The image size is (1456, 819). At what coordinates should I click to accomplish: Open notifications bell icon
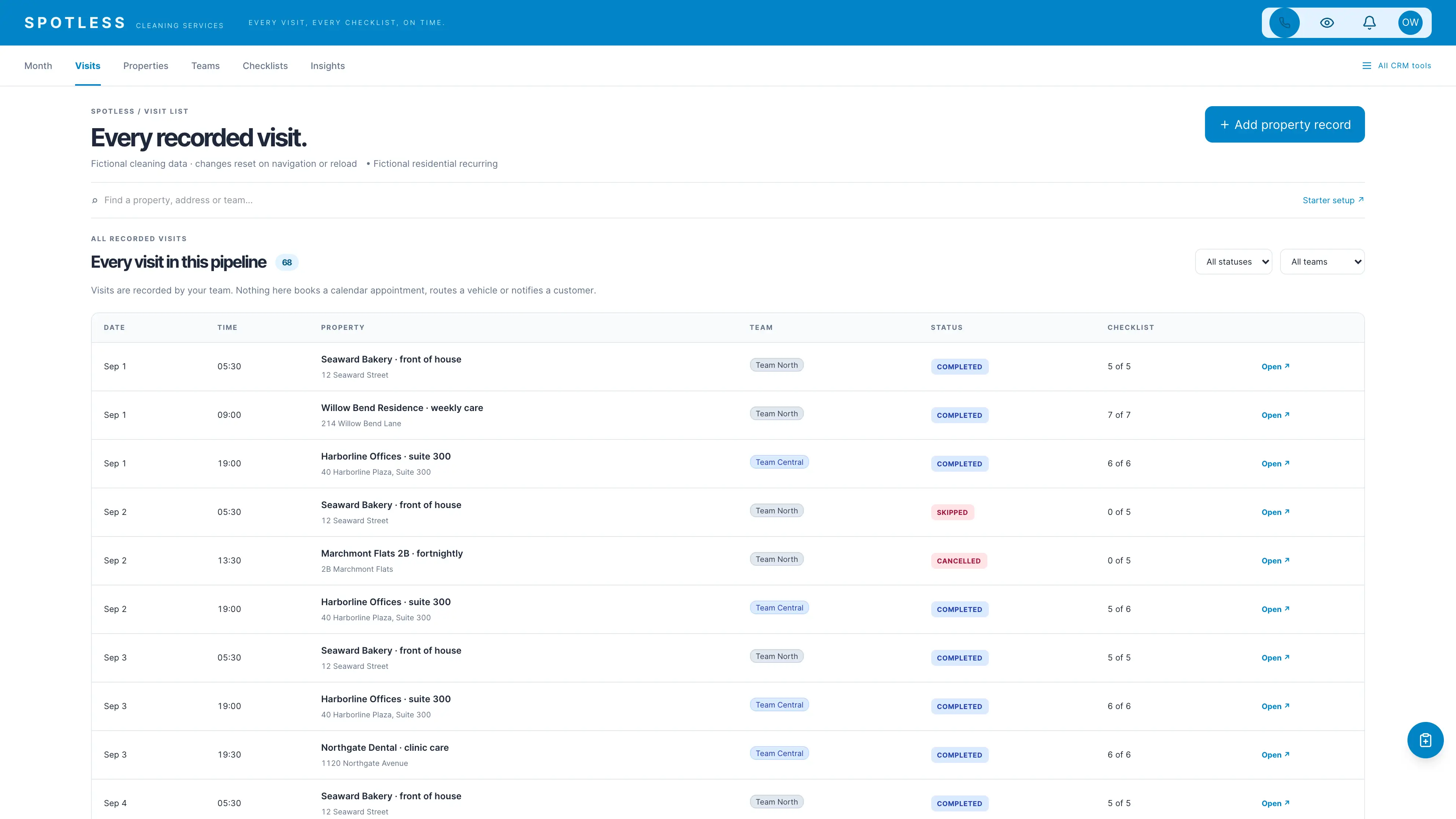click(x=1369, y=23)
